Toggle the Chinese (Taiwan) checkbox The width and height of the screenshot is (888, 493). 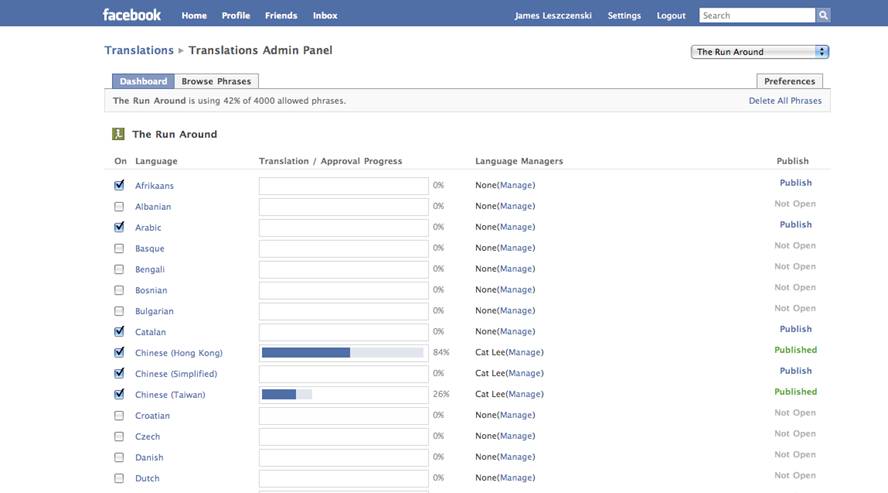[x=119, y=394]
